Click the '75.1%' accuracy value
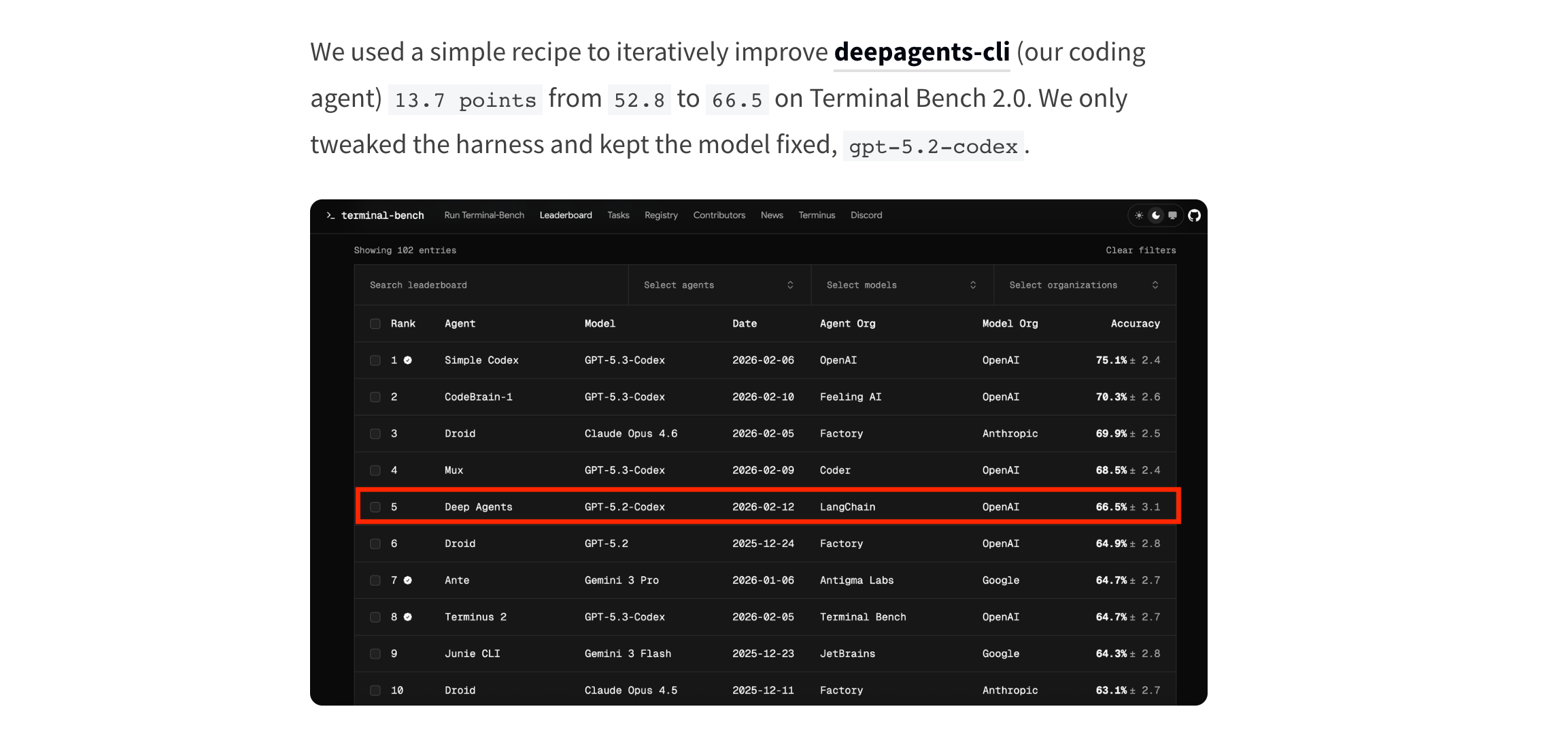Image resolution: width=1568 pixels, height=743 pixels. (x=1111, y=361)
